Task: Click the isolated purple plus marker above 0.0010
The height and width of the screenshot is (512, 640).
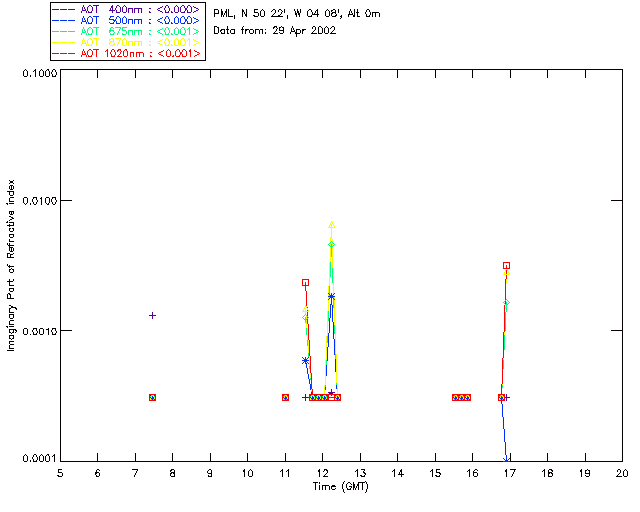Action: [152, 316]
